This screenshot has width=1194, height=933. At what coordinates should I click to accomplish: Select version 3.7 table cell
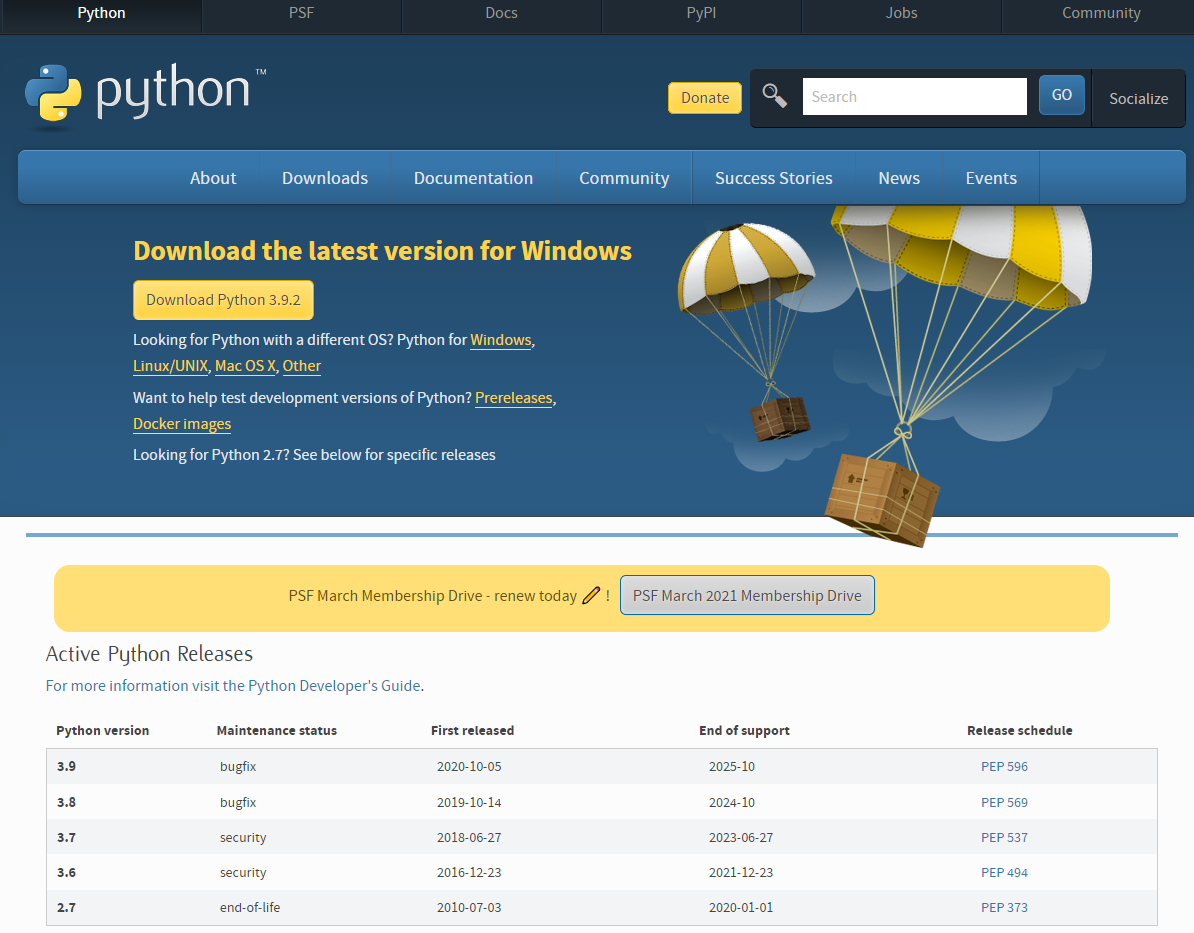(x=66, y=837)
